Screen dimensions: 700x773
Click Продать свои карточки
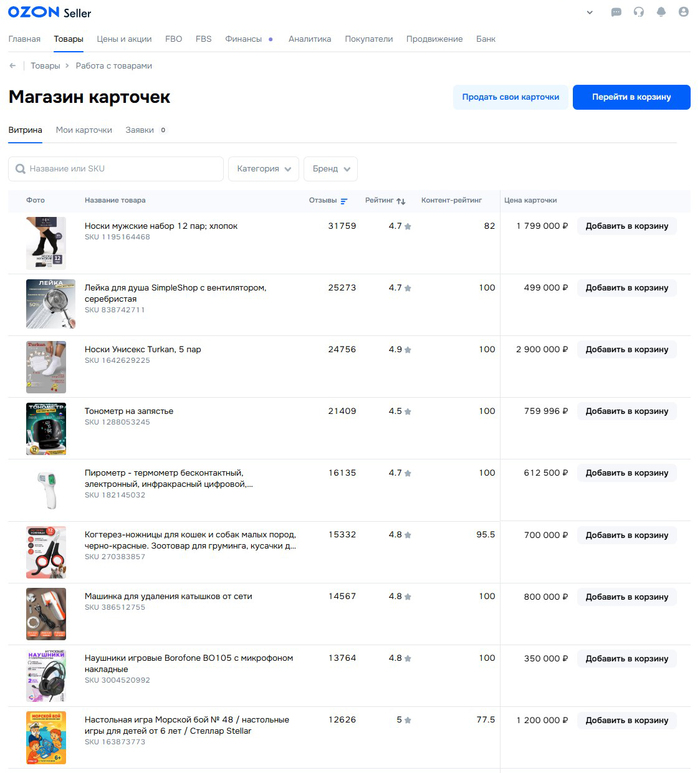[510, 97]
